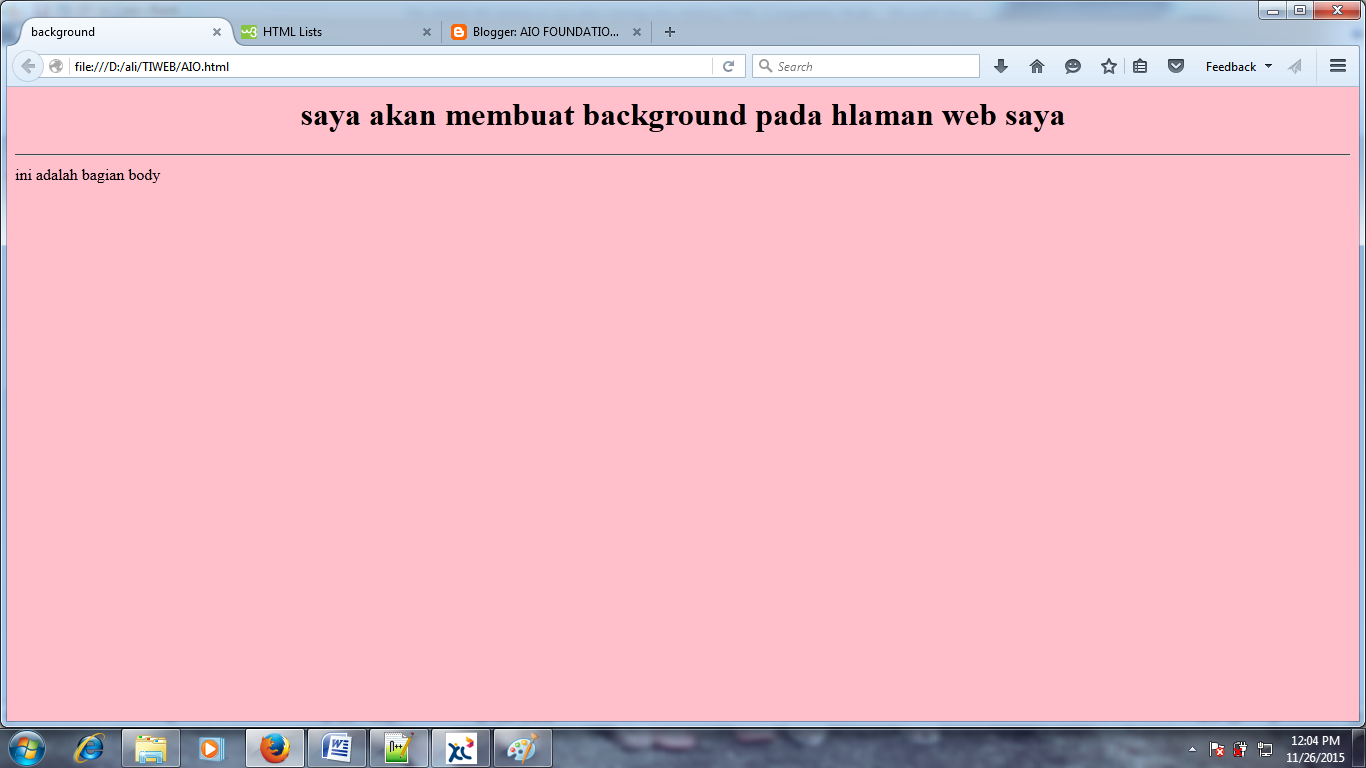Bookmark this page with the star icon
The width and height of the screenshot is (1366, 768).
tap(1108, 66)
